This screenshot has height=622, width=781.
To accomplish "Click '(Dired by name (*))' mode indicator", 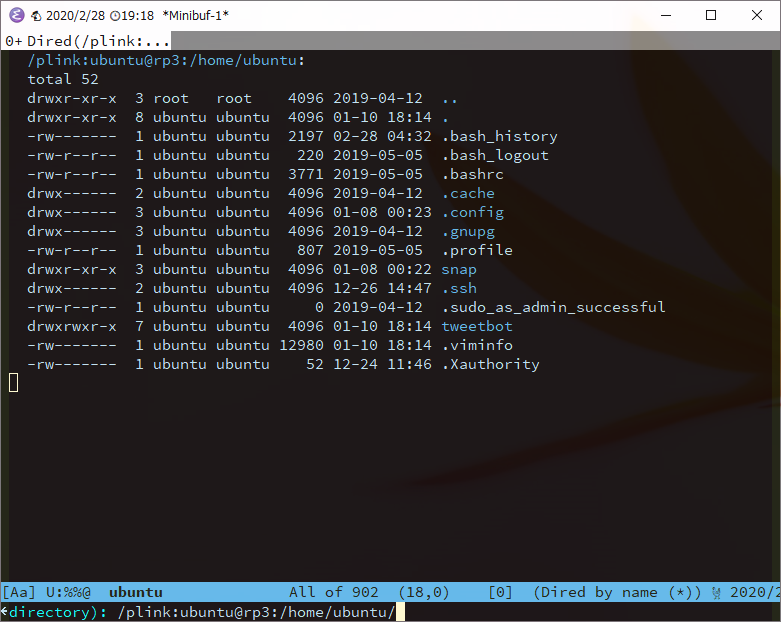I will click(617, 592).
